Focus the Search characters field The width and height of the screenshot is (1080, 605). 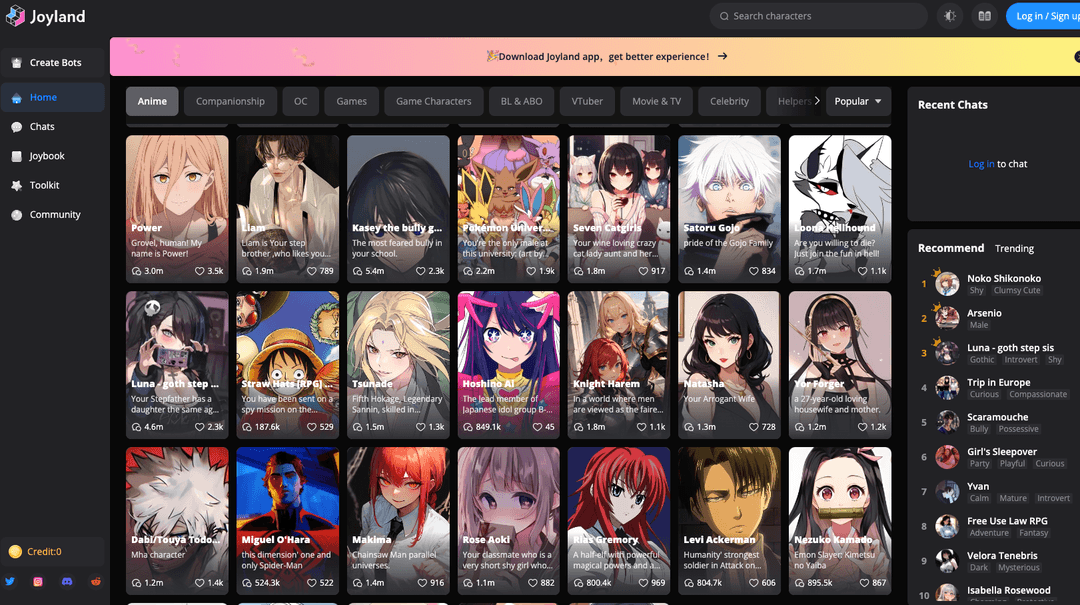818,16
